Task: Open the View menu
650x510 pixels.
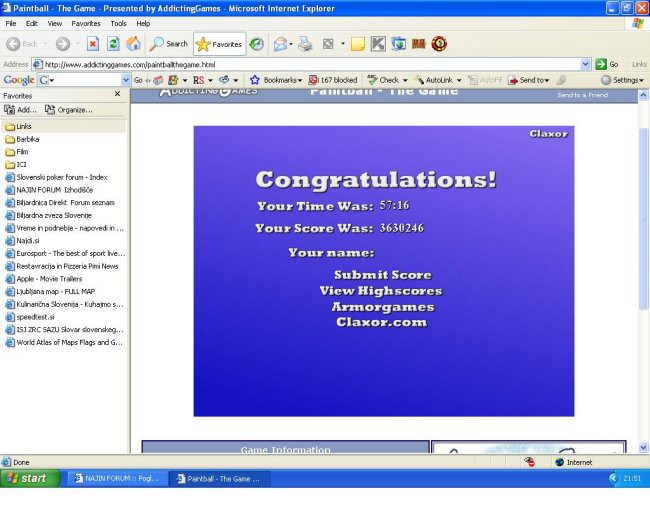Action: [x=55, y=24]
